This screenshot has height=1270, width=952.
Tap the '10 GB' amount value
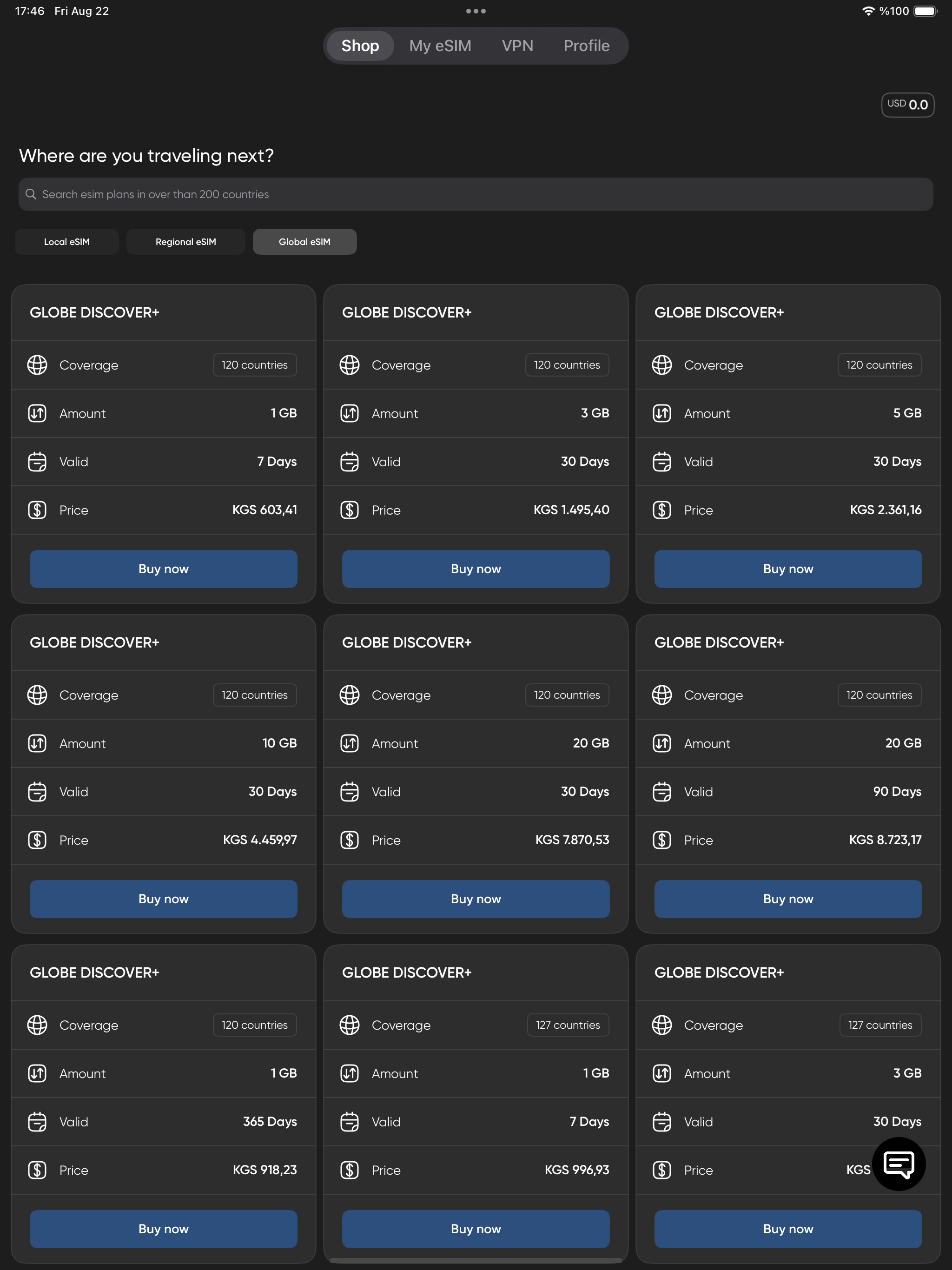pyautogui.click(x=280, y=743)
